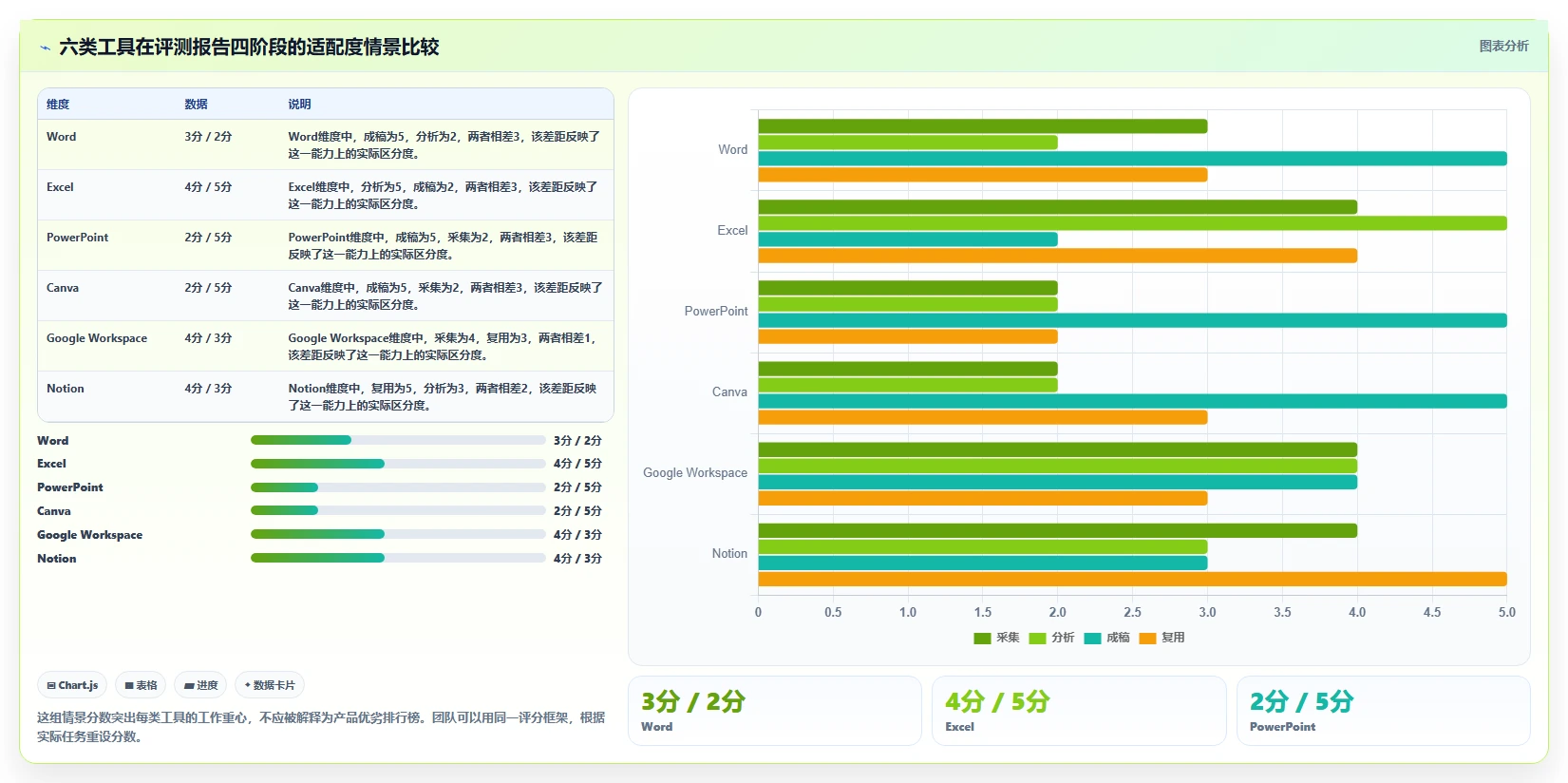Select the 表格 tag chip
Image resolution: width=1568 pixels, height=783 pixels.
point(141,685)
